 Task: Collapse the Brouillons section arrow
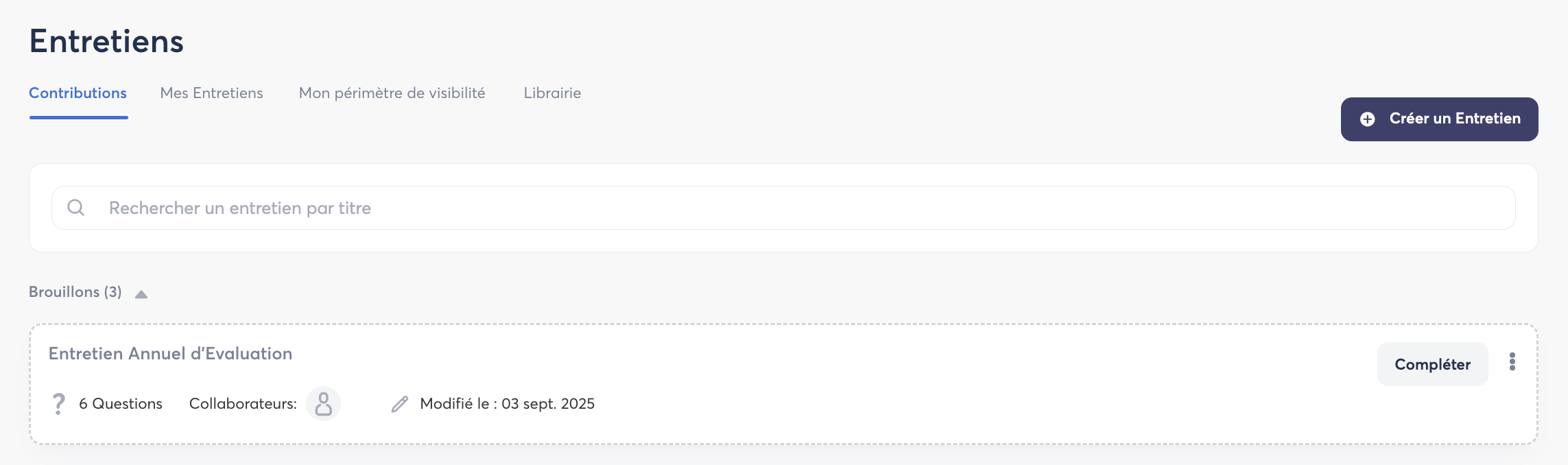click(x=141, y=294)
